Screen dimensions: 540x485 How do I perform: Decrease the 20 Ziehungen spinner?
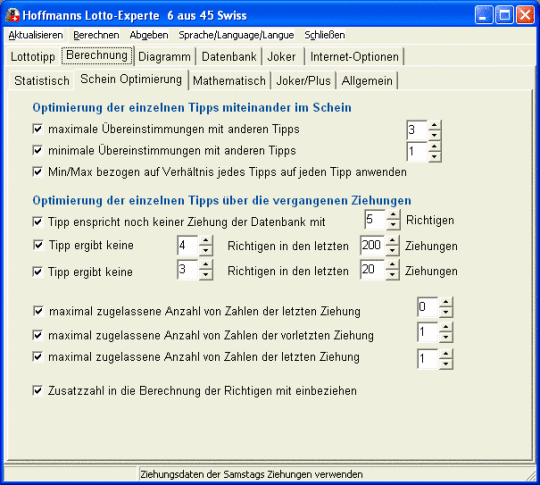click(x=392, y=275)
